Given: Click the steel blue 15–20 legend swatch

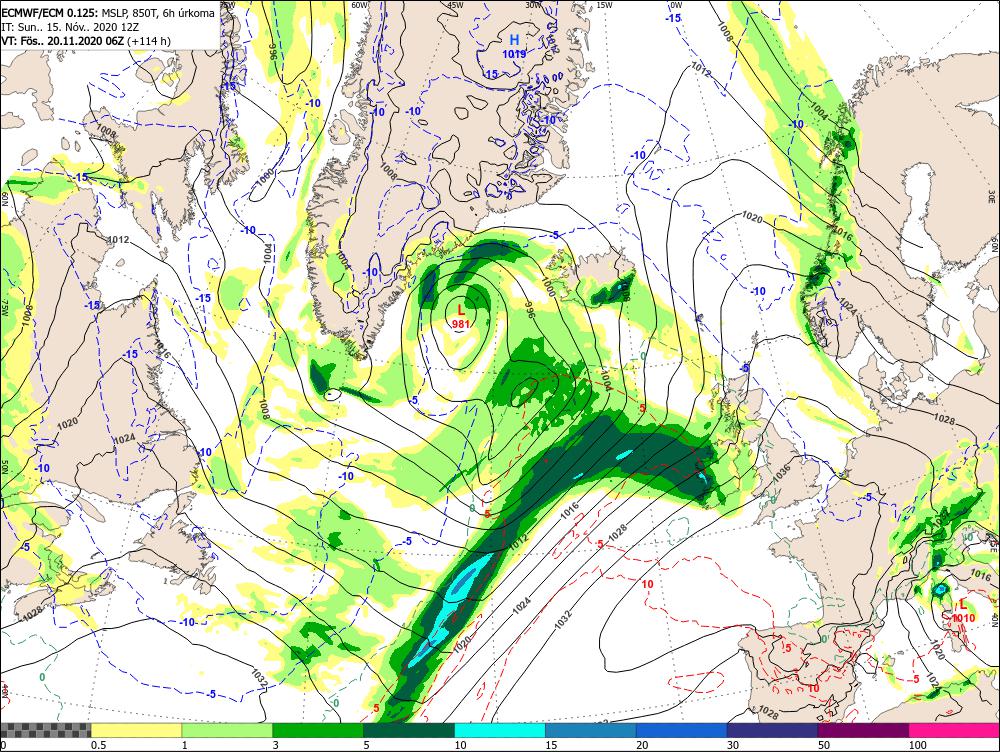Looking at the screenshot, I should pos(590,730).
